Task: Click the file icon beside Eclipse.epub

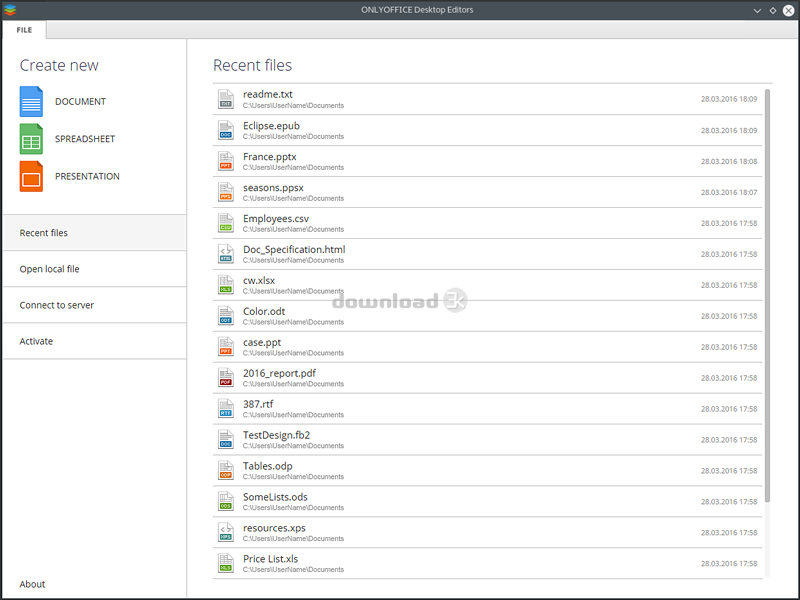Action: tap(226, 130)
